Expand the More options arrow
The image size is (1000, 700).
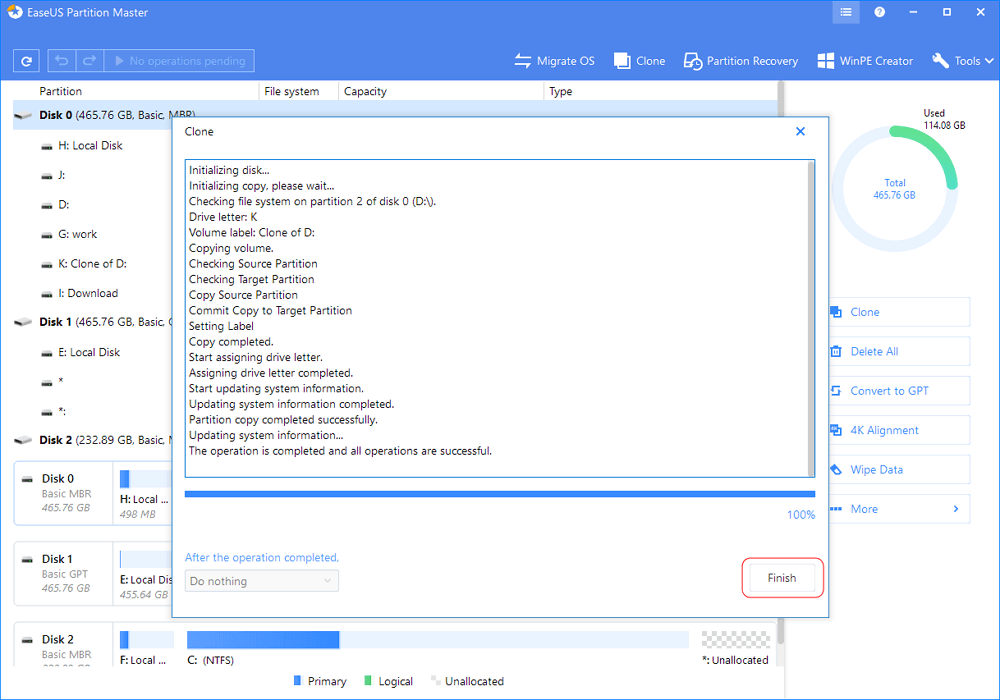(x=955, y=509)
